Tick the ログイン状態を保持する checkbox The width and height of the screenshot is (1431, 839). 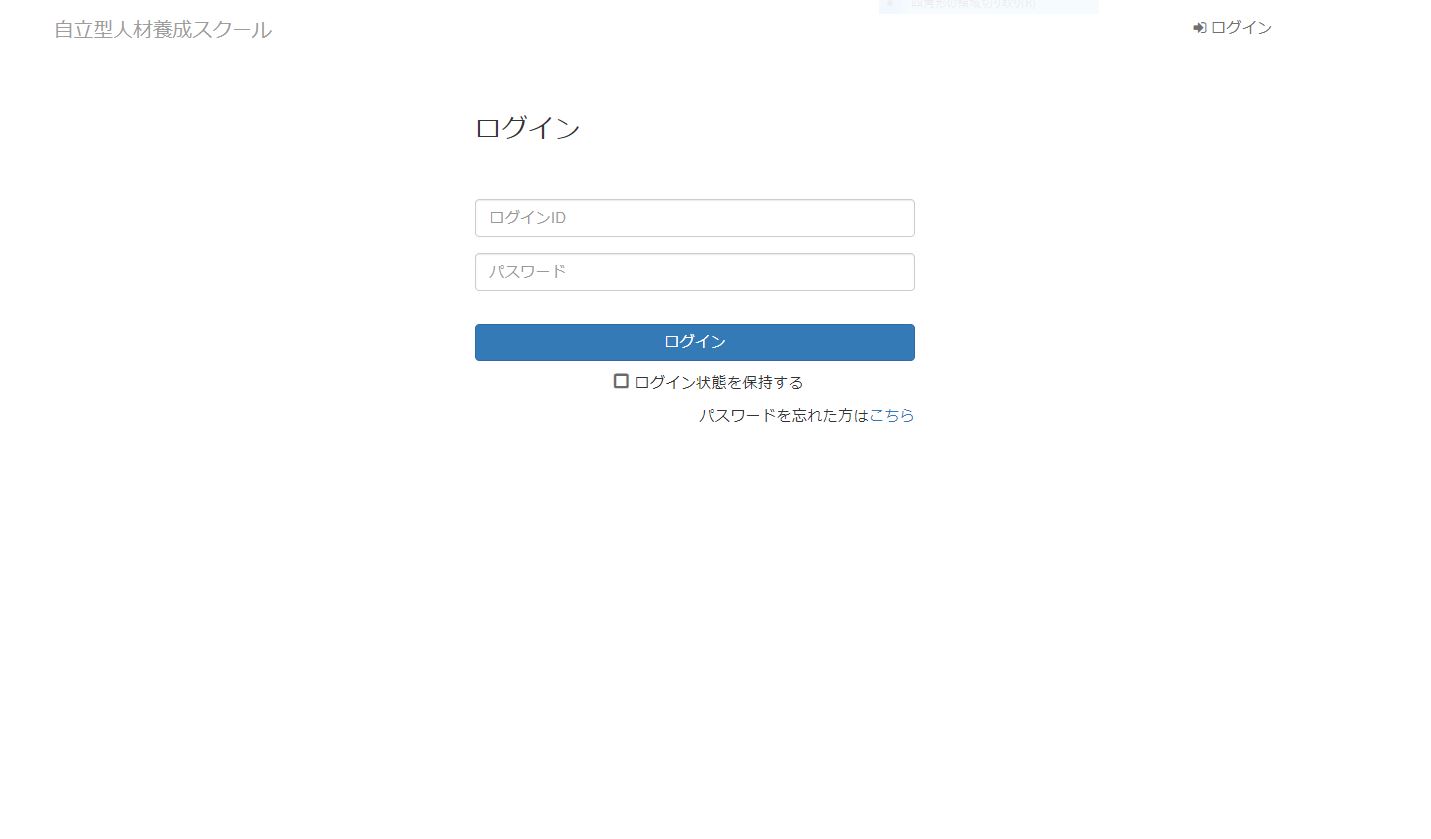[x=621, y=381]
